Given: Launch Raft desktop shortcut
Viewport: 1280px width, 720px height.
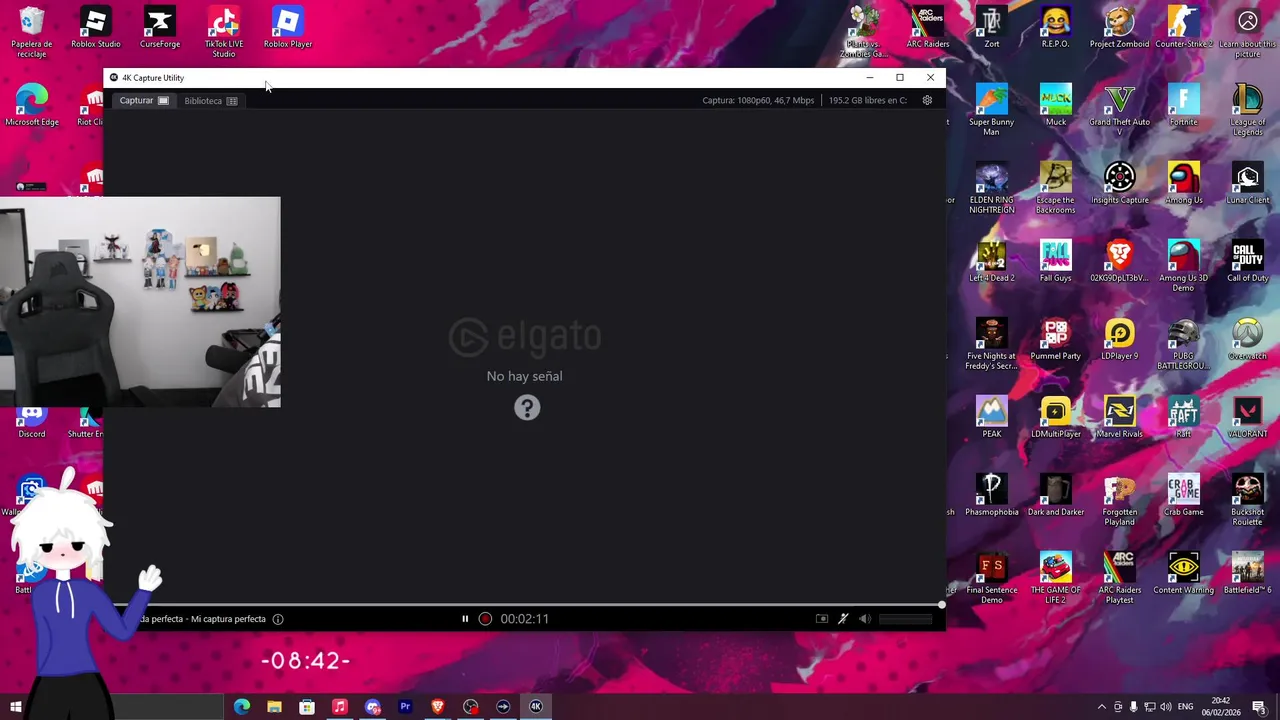Looking at the screenshot, I should [x=1184, y=418].
